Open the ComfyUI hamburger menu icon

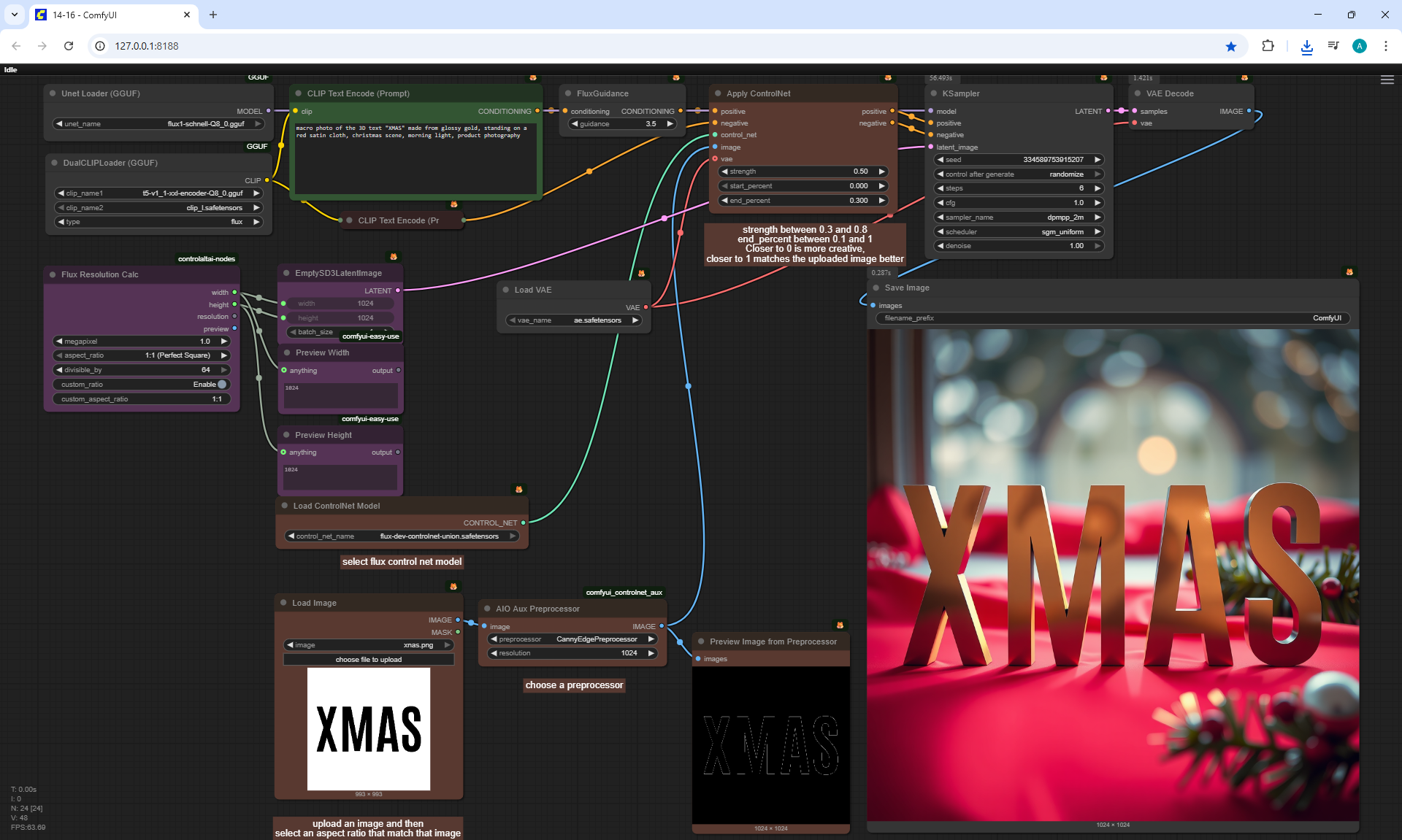pyautogui.click(x=1387, y=80)
